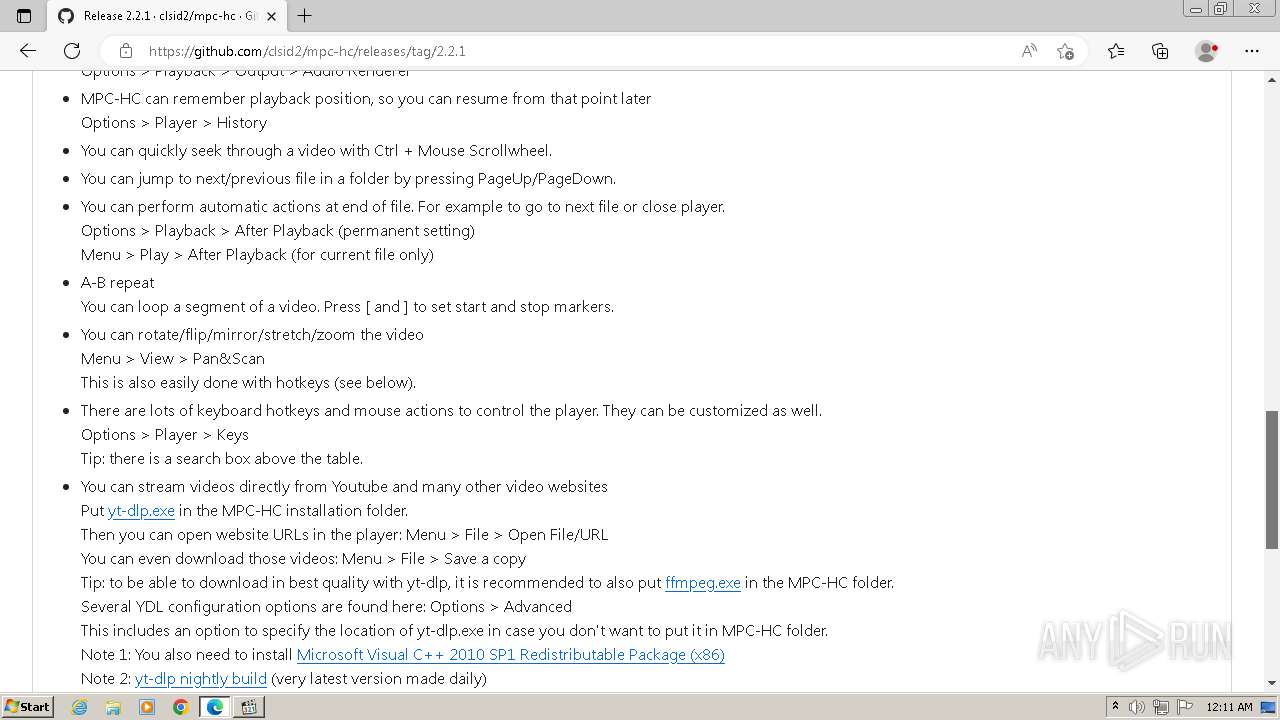Open the Windows Start menu
Viewport: 1280px width, 720px height.
tap(27, 706)
